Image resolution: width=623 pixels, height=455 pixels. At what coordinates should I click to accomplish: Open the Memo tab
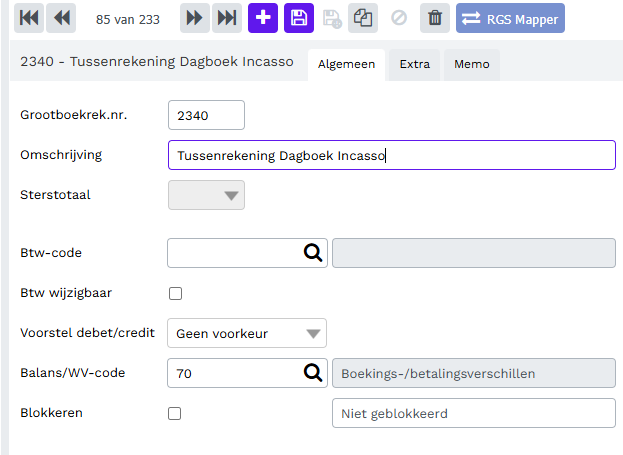471,64
